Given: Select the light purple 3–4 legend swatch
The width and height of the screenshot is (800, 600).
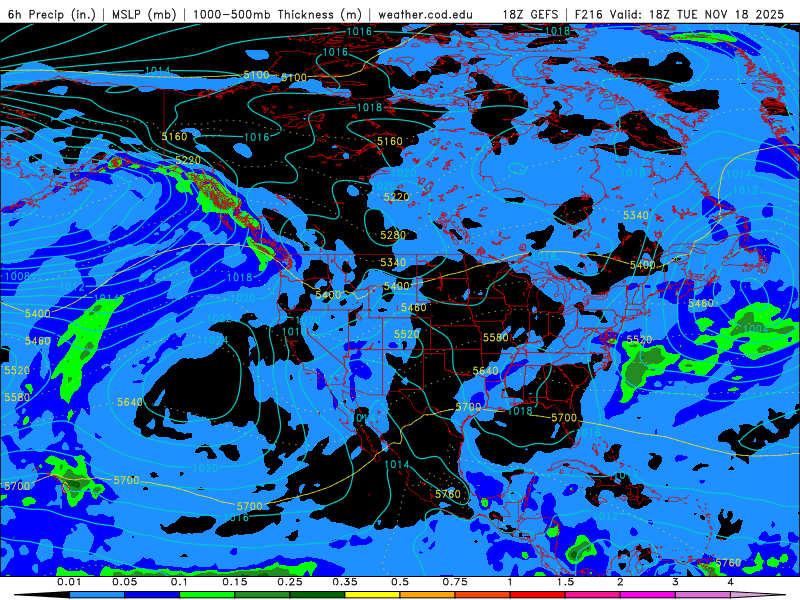Looking at the screenshot, I should click(703, 595).
